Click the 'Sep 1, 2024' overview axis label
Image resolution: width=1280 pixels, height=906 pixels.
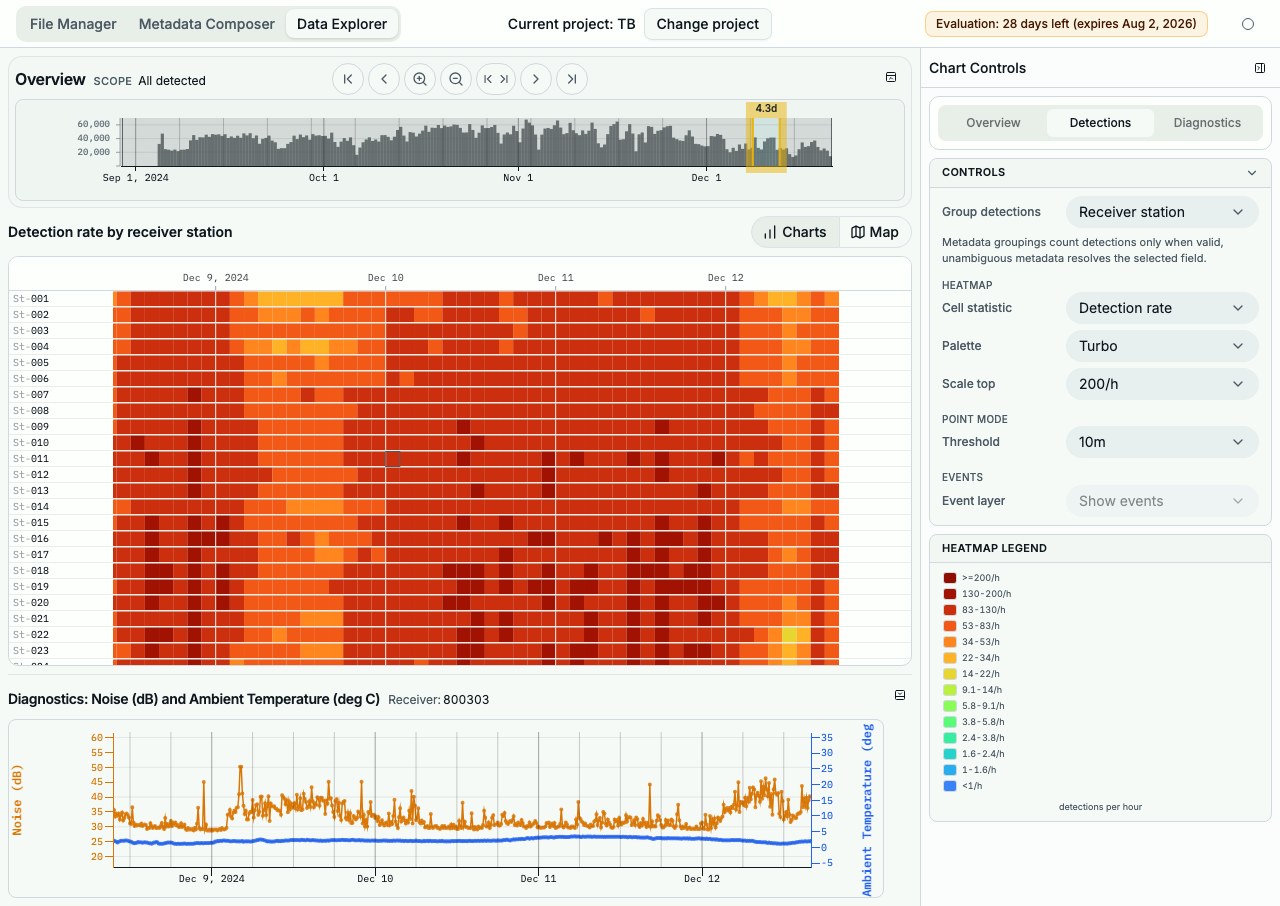click(x=136, y=177)
